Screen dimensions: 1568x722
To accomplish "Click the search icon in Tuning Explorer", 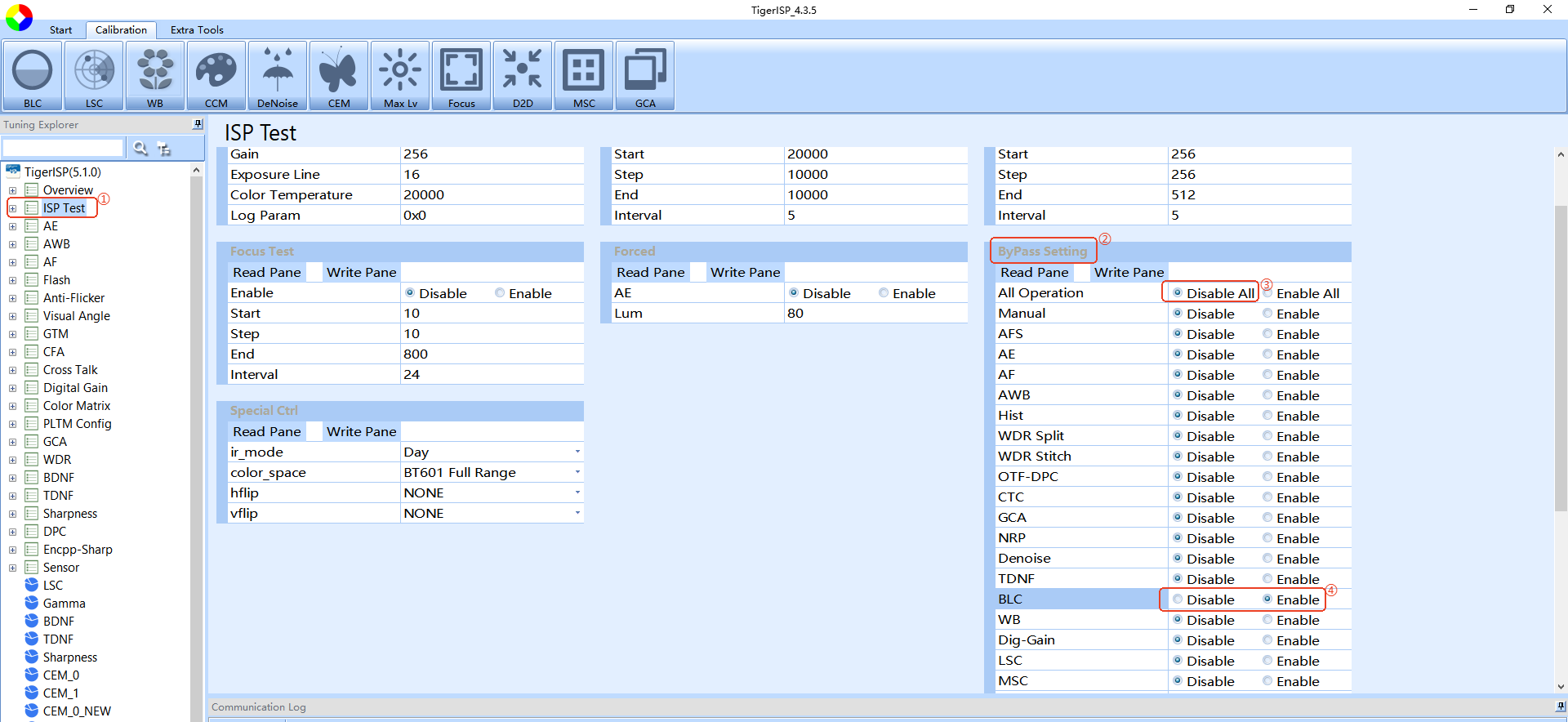I will (140, 148).
